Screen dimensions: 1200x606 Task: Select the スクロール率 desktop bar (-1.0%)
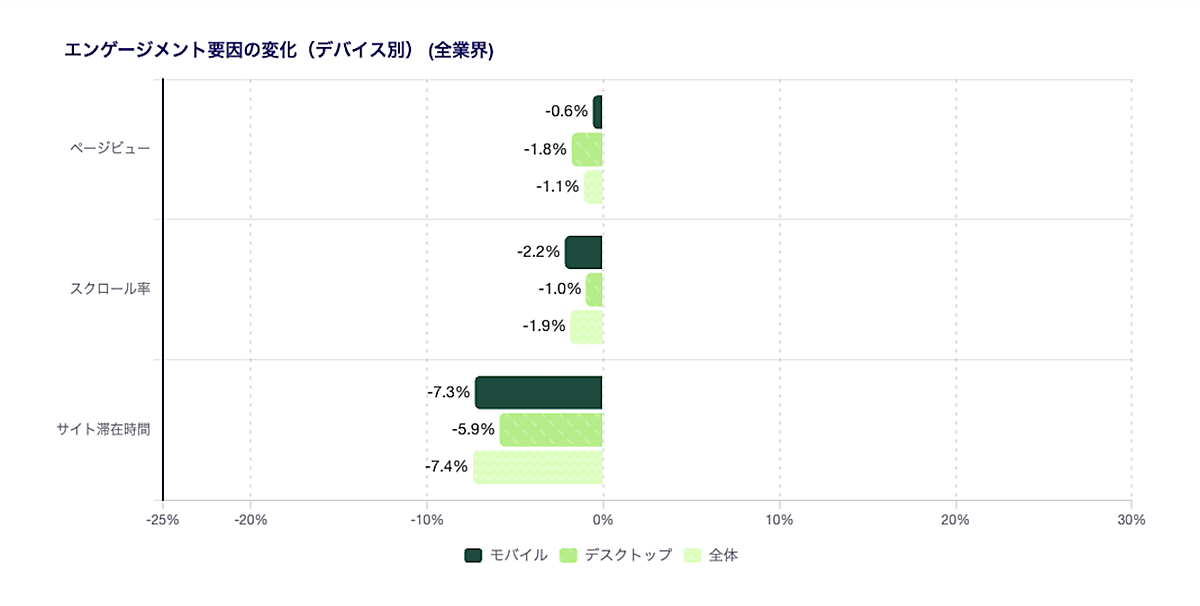click(594, 290)
